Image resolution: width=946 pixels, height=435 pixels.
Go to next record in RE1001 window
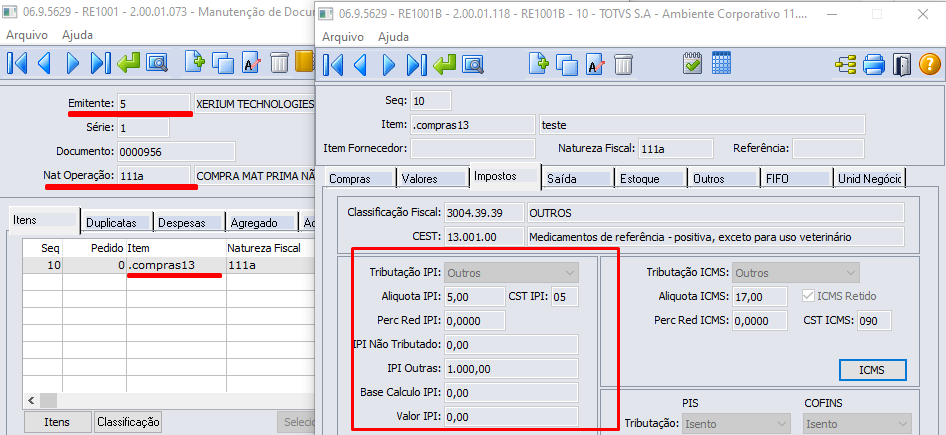pyautogui.click(x=73, y=63)
